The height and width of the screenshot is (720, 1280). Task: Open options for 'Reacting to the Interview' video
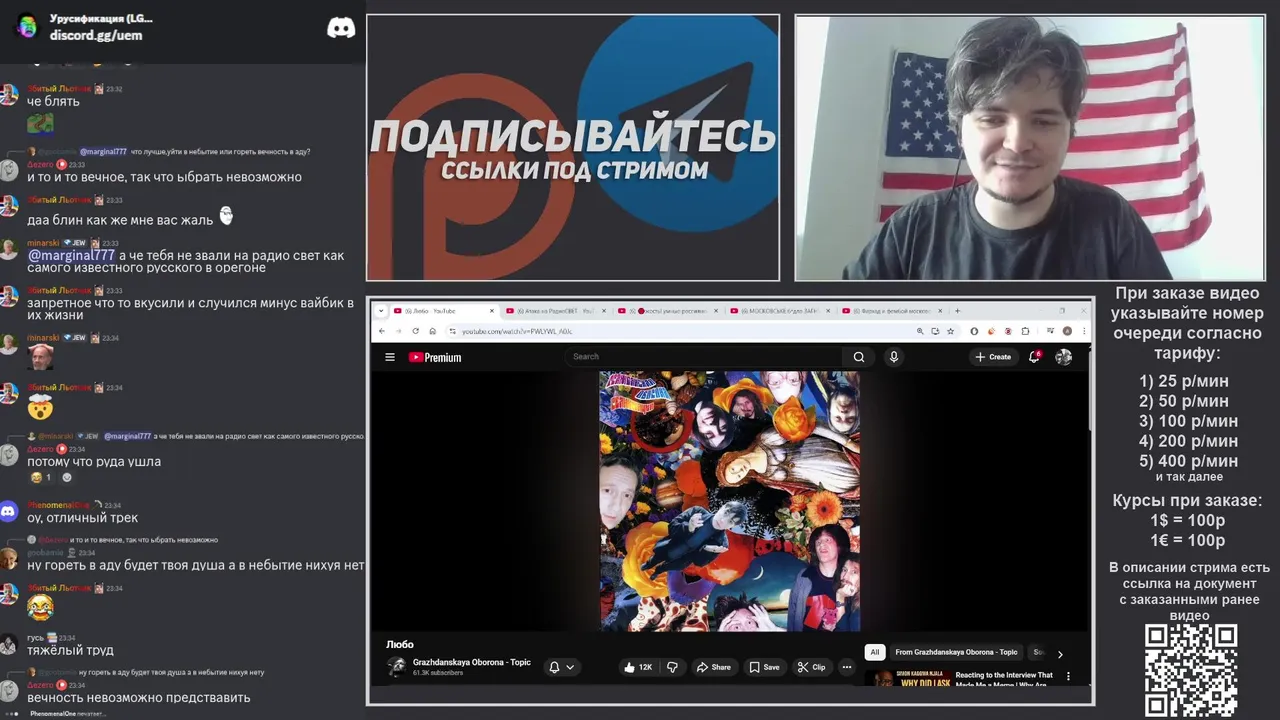(1068, 676)
